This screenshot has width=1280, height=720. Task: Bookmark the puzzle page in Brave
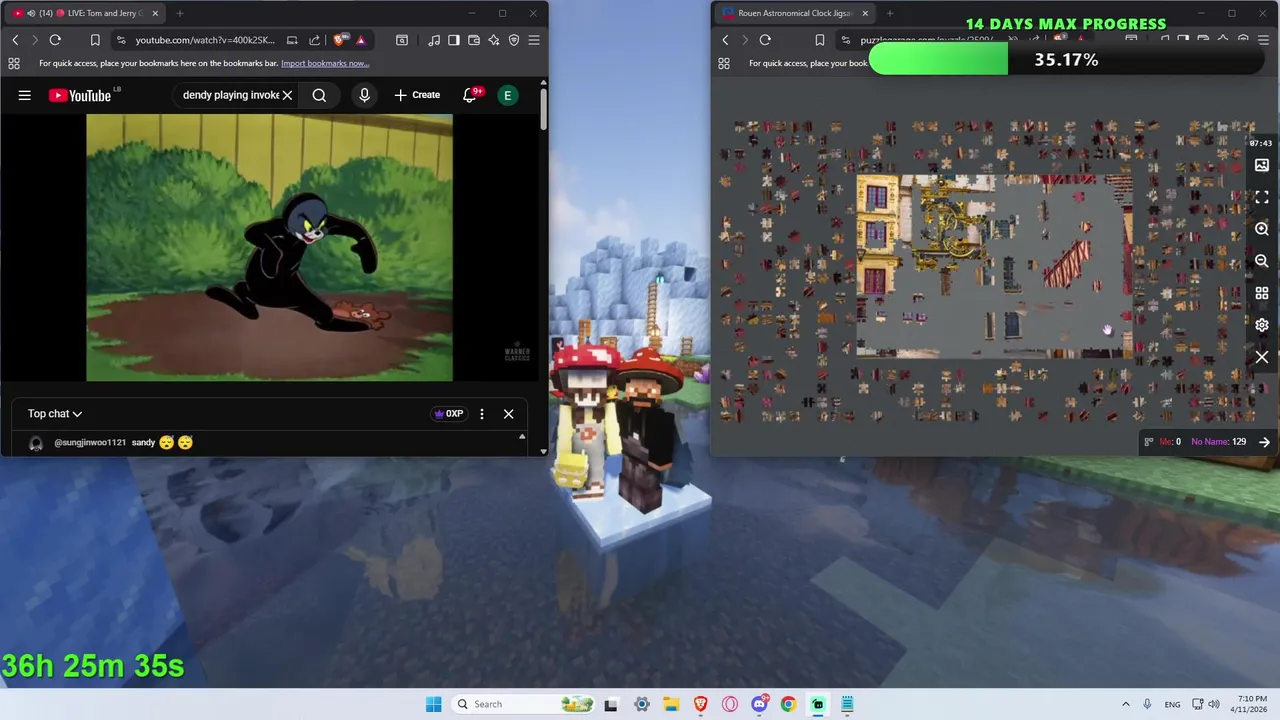(819, 40)
